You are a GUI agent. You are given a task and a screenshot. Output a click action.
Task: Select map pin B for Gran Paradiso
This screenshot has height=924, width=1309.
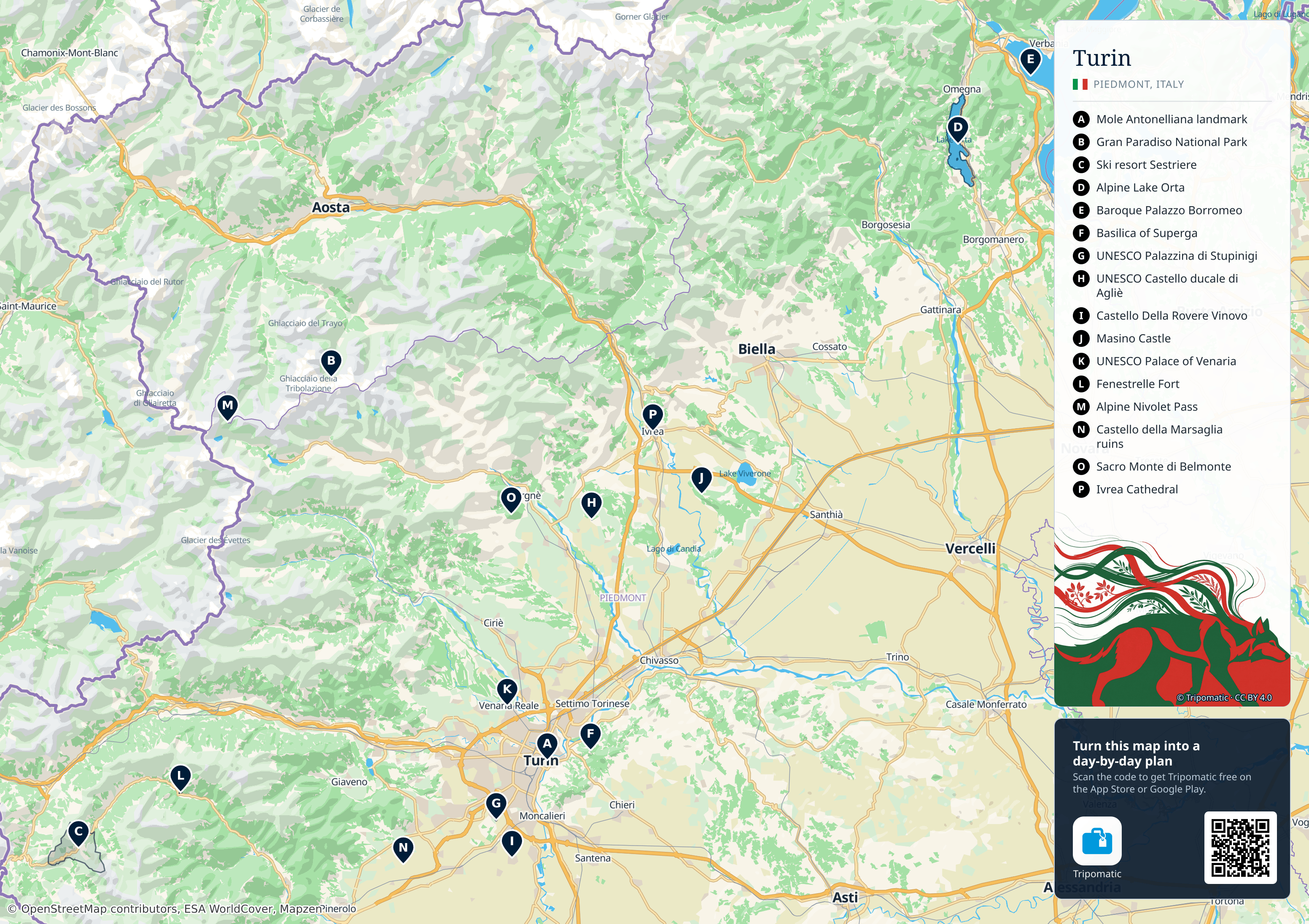point(331,363)
